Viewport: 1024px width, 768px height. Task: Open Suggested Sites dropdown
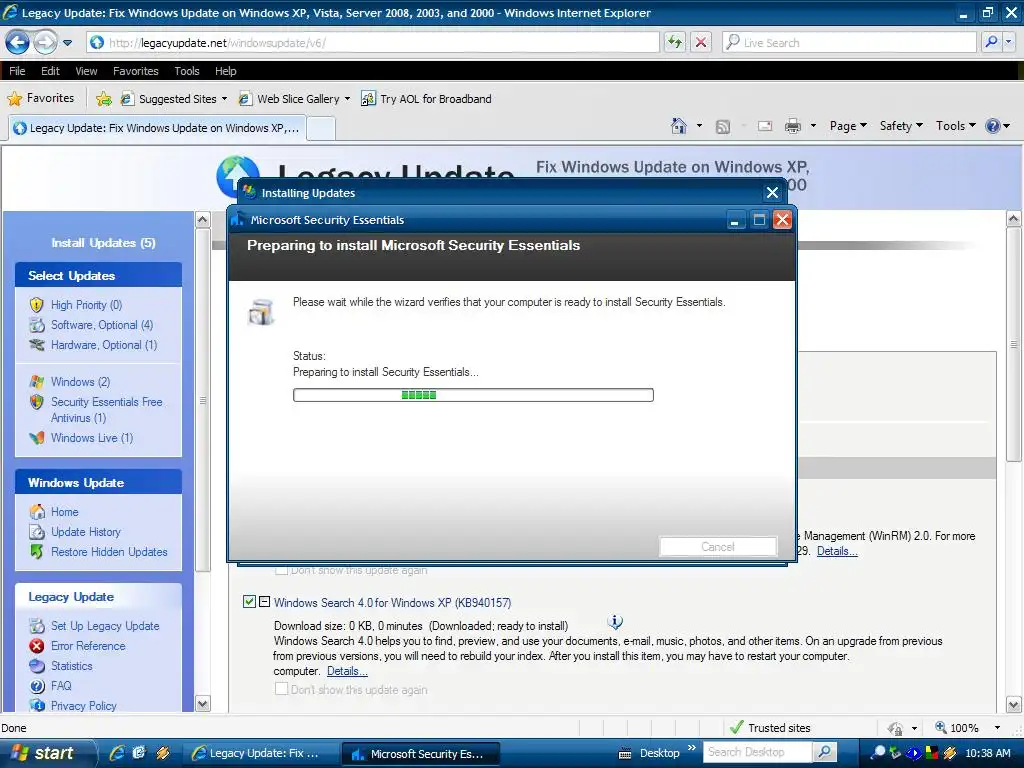pyautogui.click(x=174, y=99)
